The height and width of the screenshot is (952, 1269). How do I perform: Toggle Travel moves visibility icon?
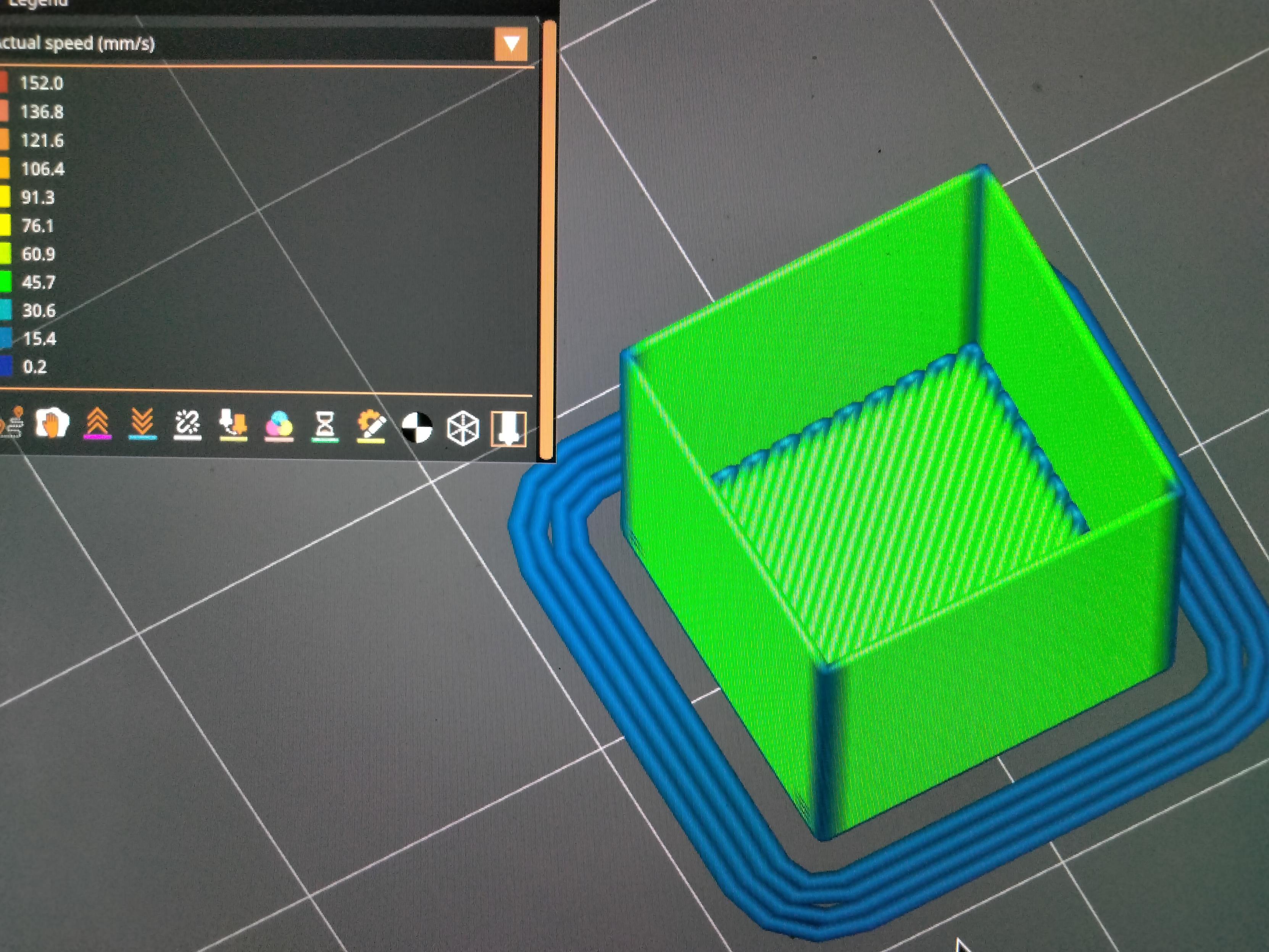[11, 423]
